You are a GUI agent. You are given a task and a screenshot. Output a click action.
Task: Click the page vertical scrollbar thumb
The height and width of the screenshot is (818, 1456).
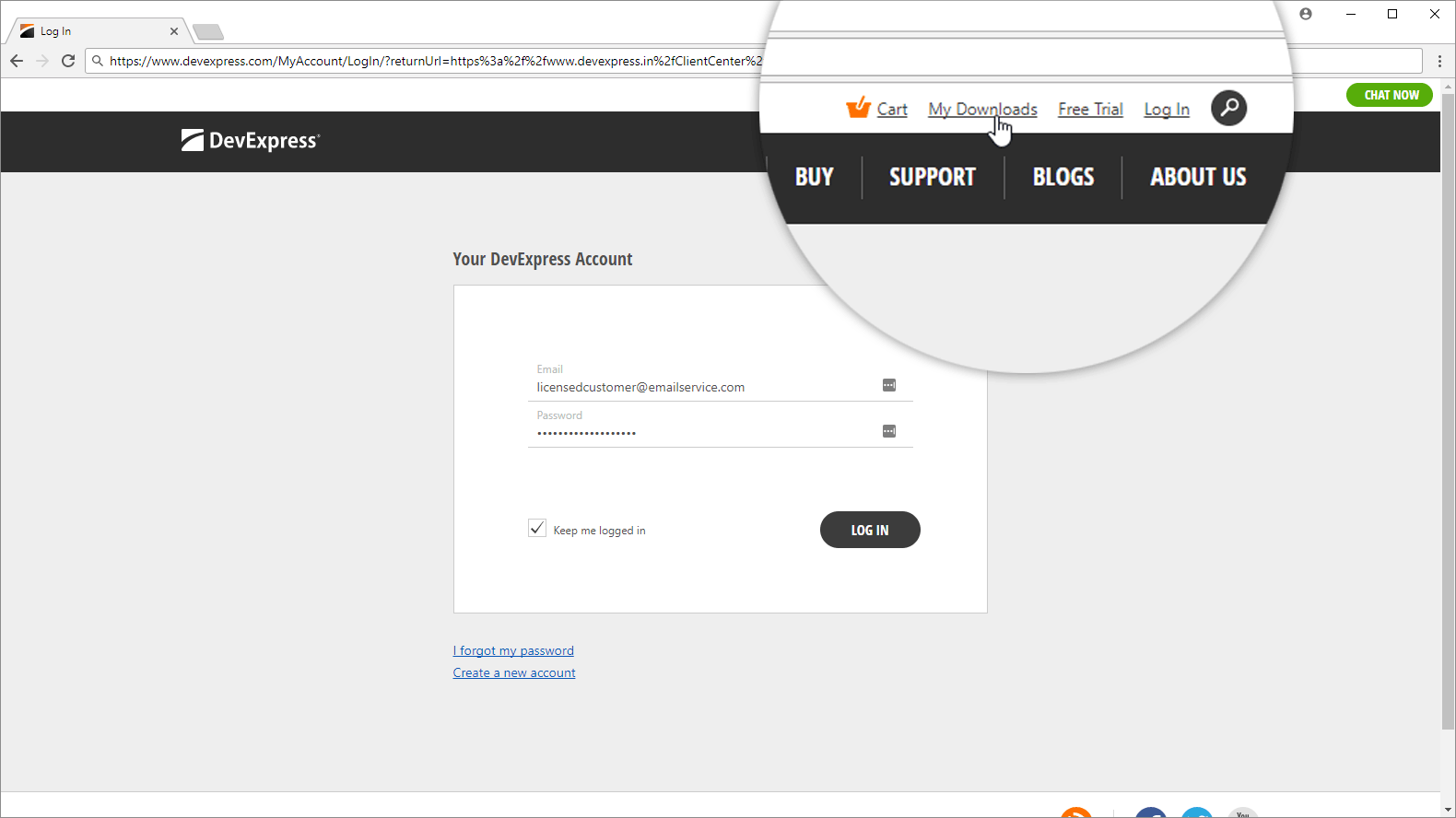coord(1448,412)
